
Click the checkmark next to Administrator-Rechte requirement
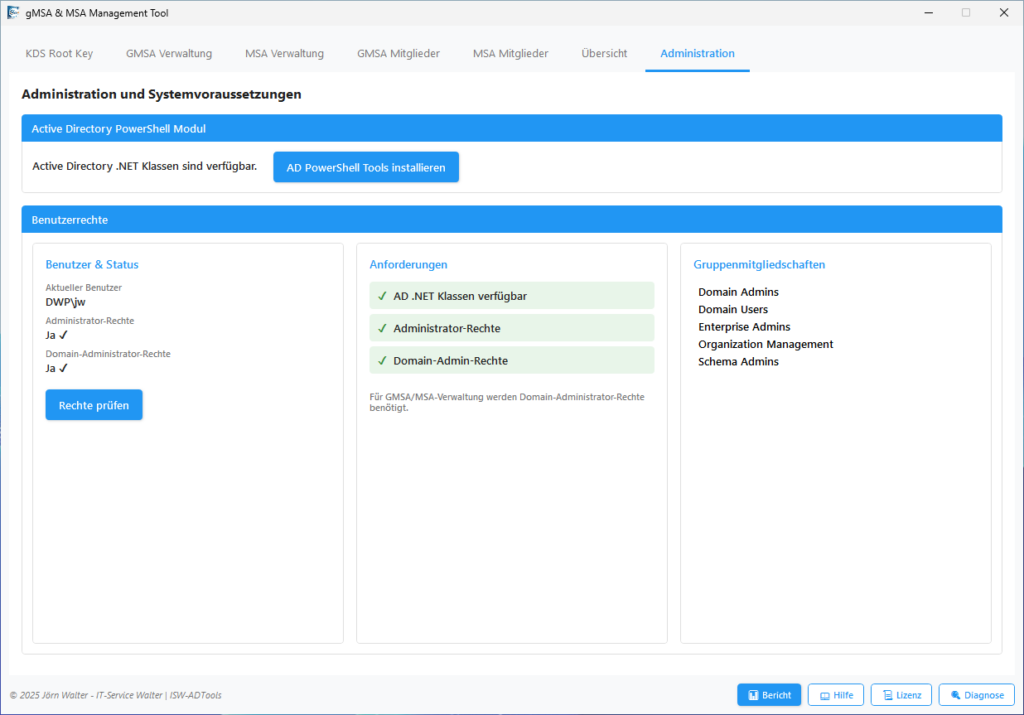(381, 328)
